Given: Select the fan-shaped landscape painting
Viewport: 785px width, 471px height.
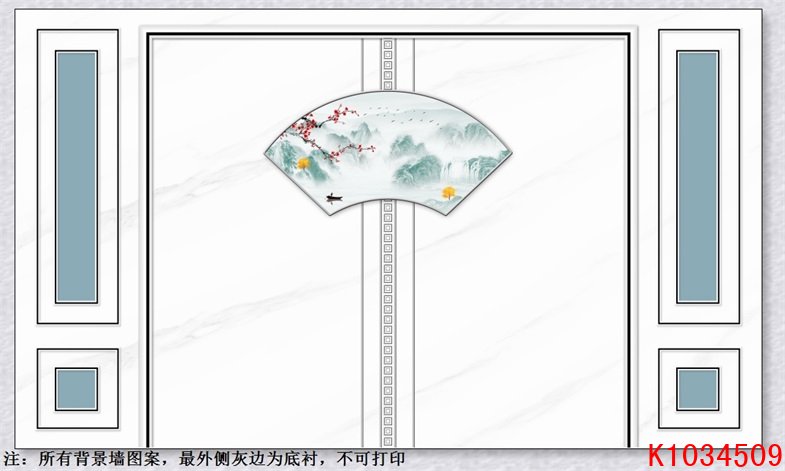Looking at the screenshot, I should click(x=388, y=153).
